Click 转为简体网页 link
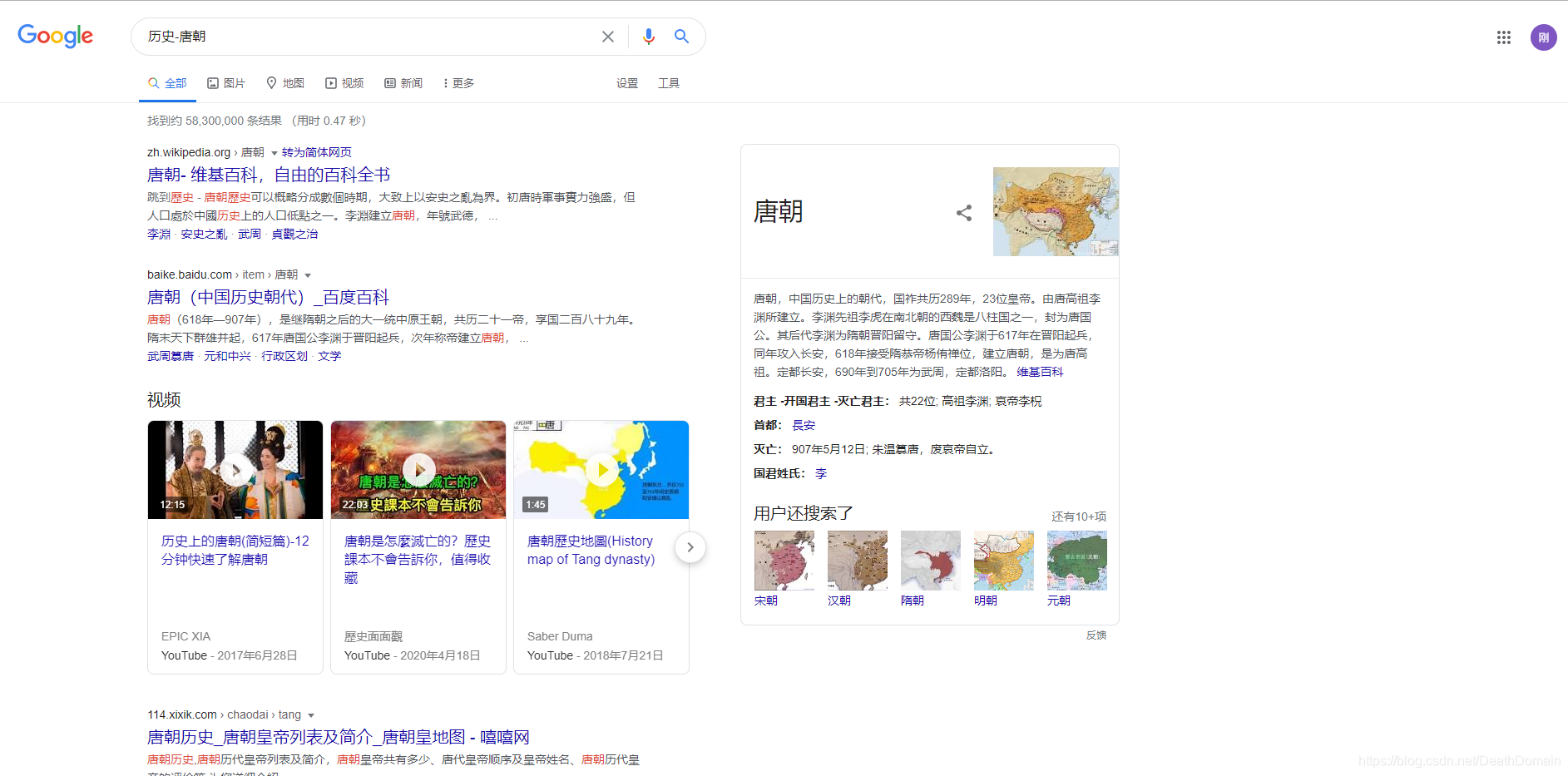Viewport: 1568px width, 776px height. [317, 152]
